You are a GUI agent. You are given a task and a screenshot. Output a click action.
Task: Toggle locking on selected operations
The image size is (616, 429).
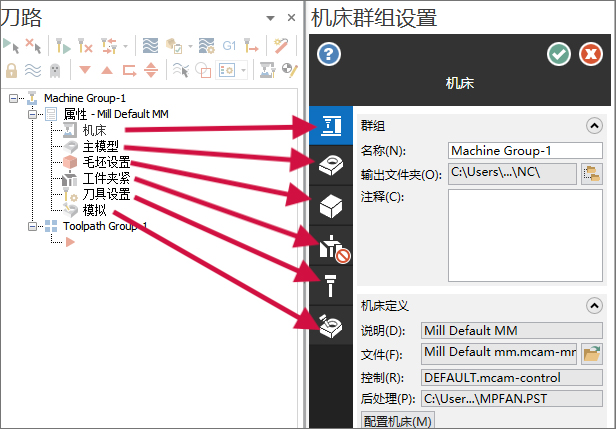coord(11,70)
